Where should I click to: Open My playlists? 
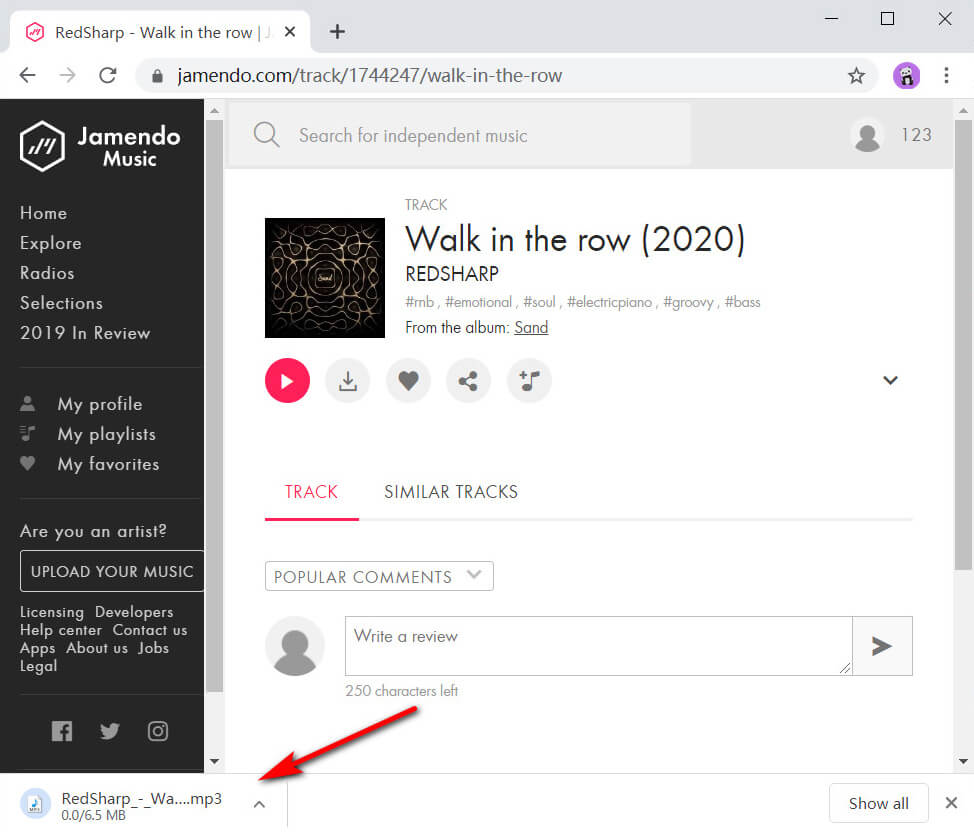pyautogui.click(x=107, y=434)
